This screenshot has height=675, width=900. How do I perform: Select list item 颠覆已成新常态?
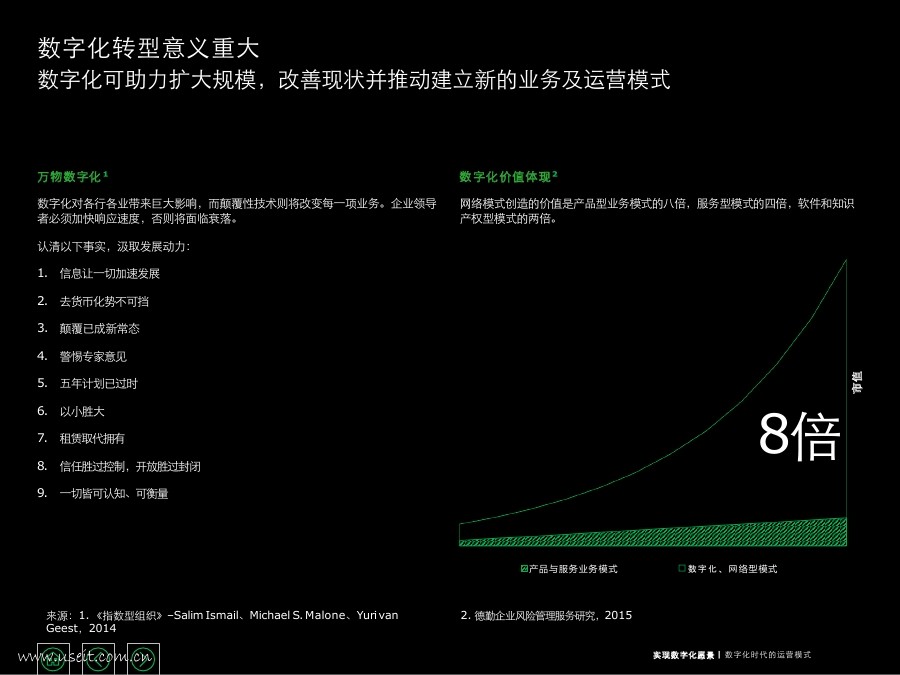[x=99, y=329]
